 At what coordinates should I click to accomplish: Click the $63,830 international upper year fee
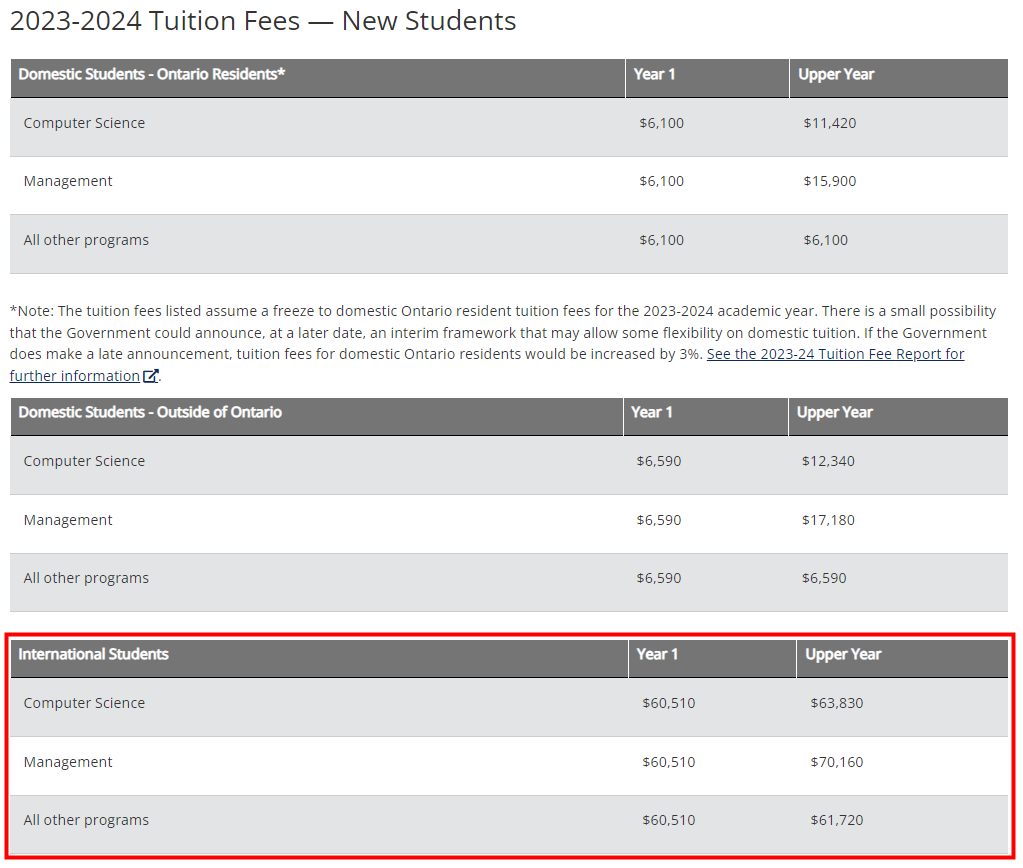(x=836, y=703)
